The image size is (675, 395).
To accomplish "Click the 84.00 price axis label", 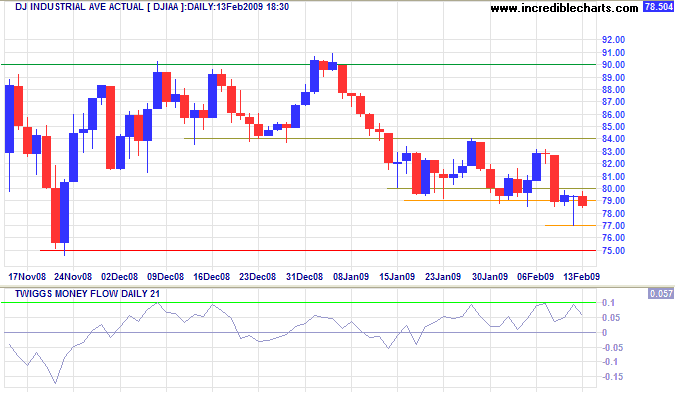I will point(613,139).
